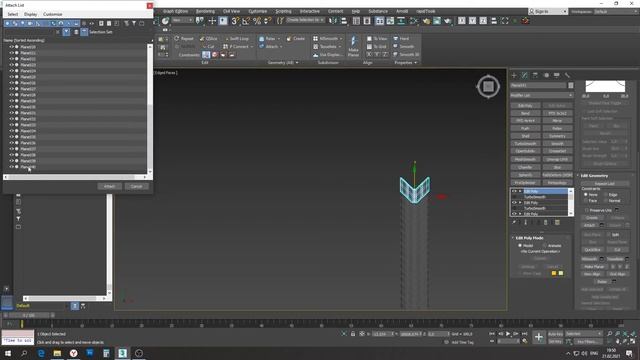
Task: Select the Model radio button
Action: (x=520, y=246)
